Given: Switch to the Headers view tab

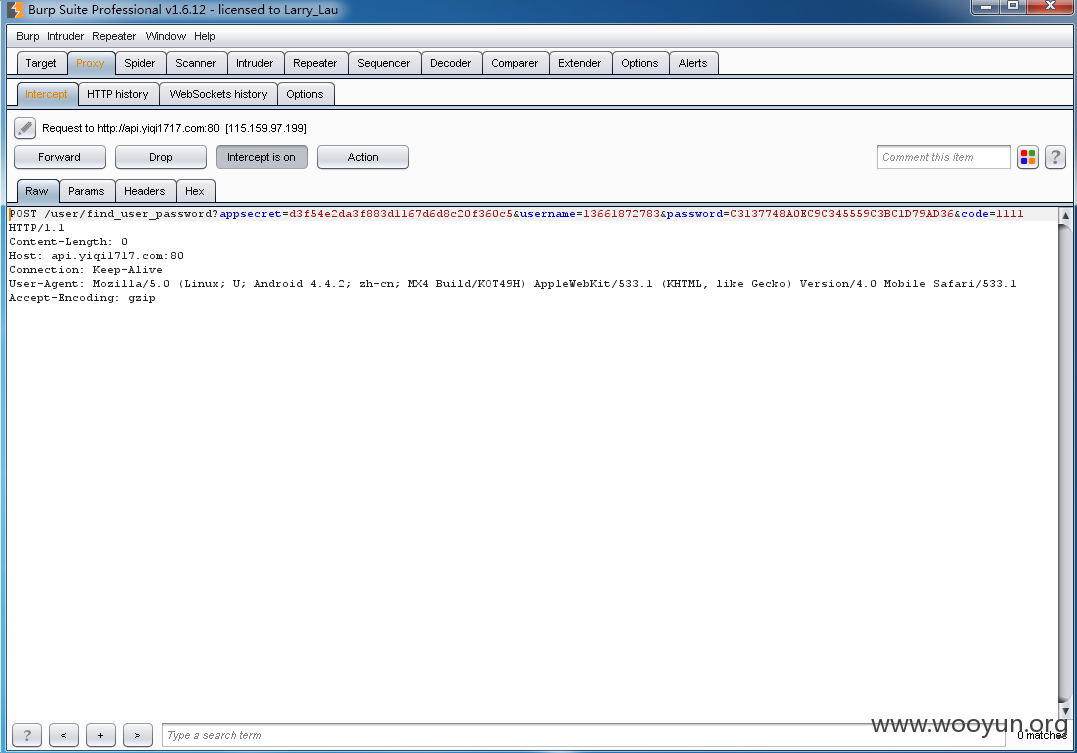Looking at the screenshot, I should pyautogui.click(x=145, y=191).
